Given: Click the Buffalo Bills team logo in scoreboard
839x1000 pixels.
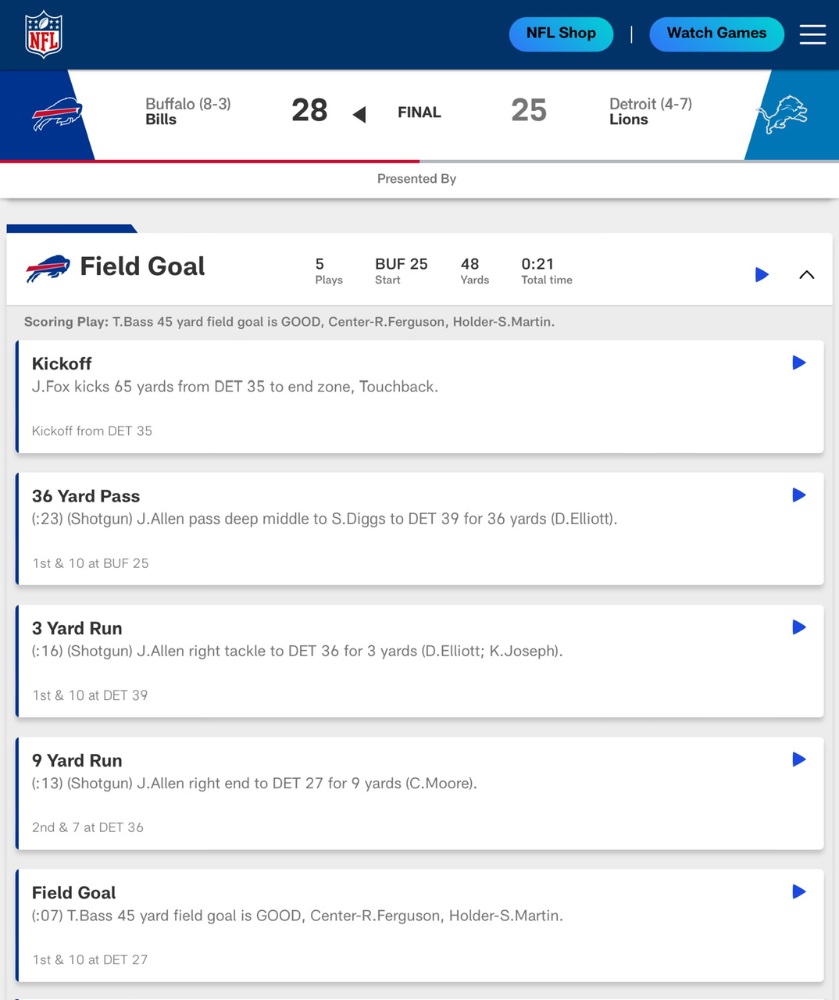Looking at the screenshot, I should point(57,114).
